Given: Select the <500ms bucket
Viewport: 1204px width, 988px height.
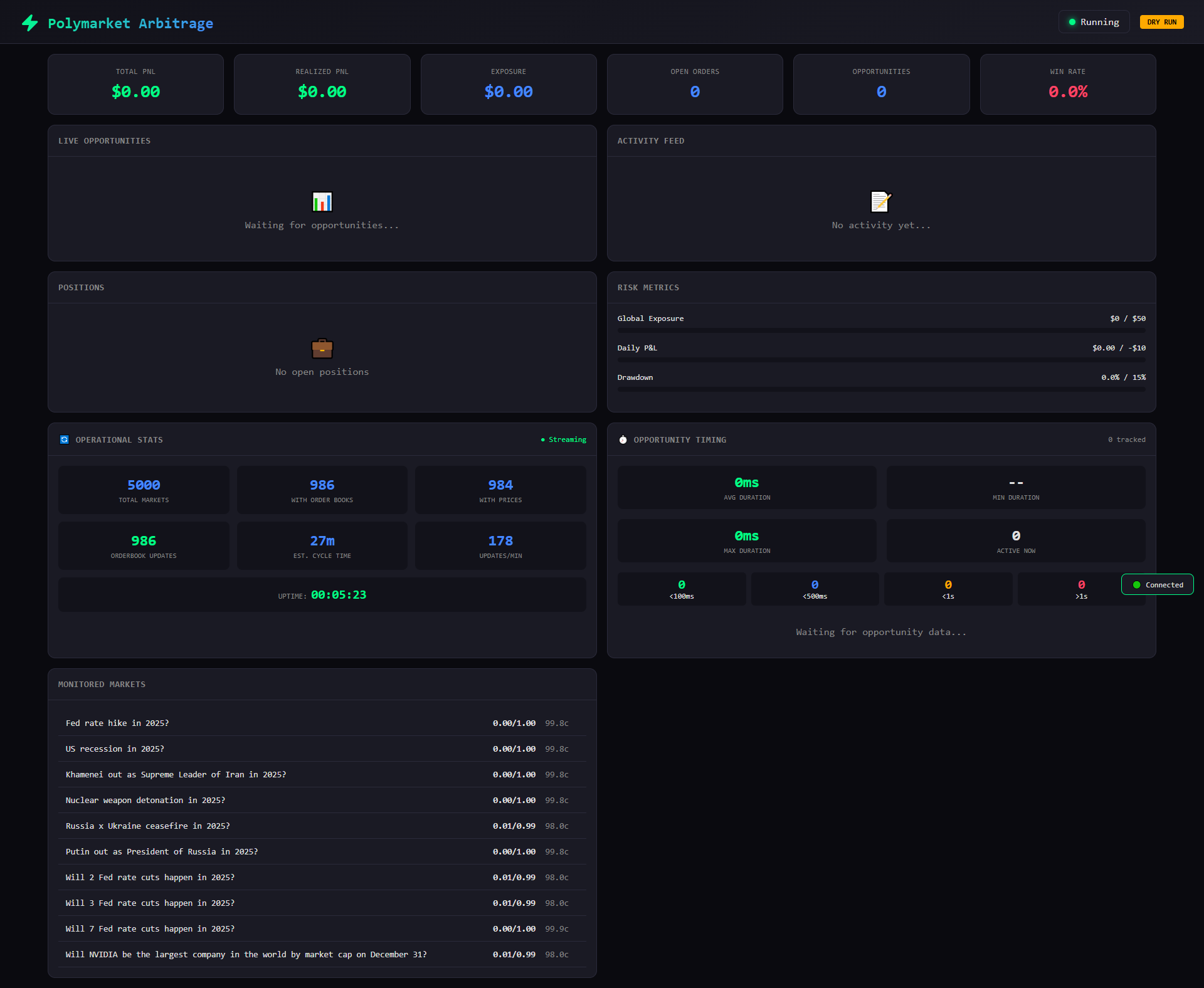Looking at the screenshot, I should (x=815, y=589).
